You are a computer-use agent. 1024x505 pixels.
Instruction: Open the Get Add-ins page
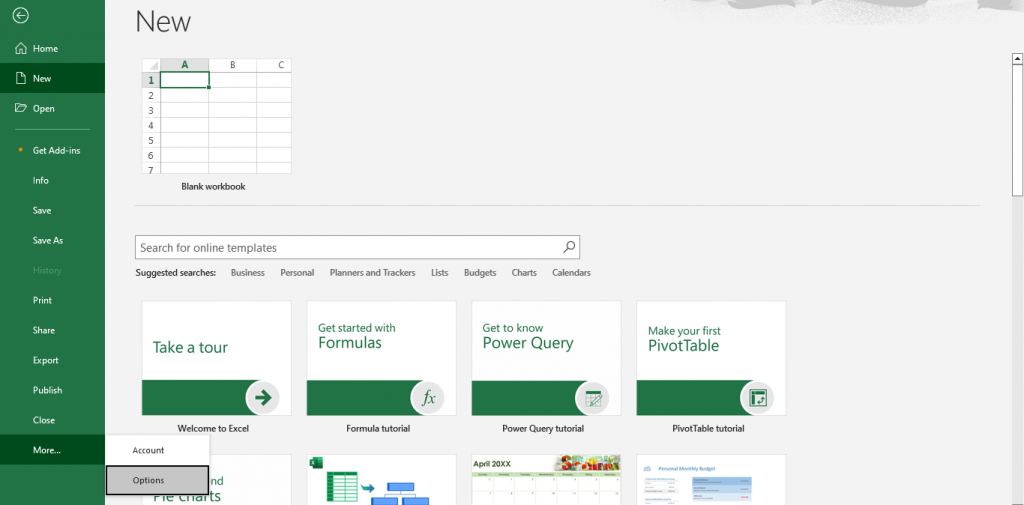[56, 150]
